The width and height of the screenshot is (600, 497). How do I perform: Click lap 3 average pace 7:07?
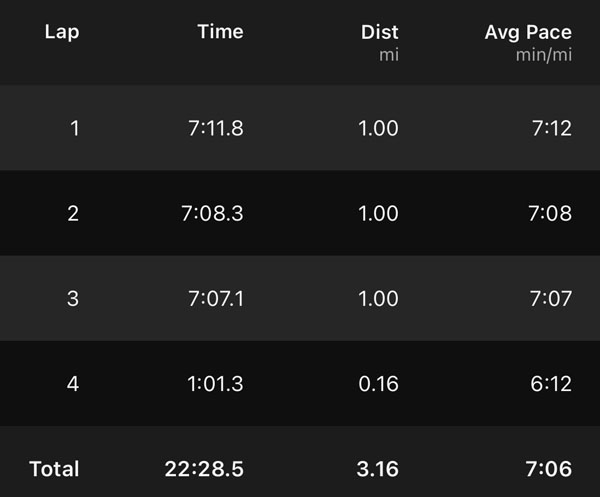551,298
